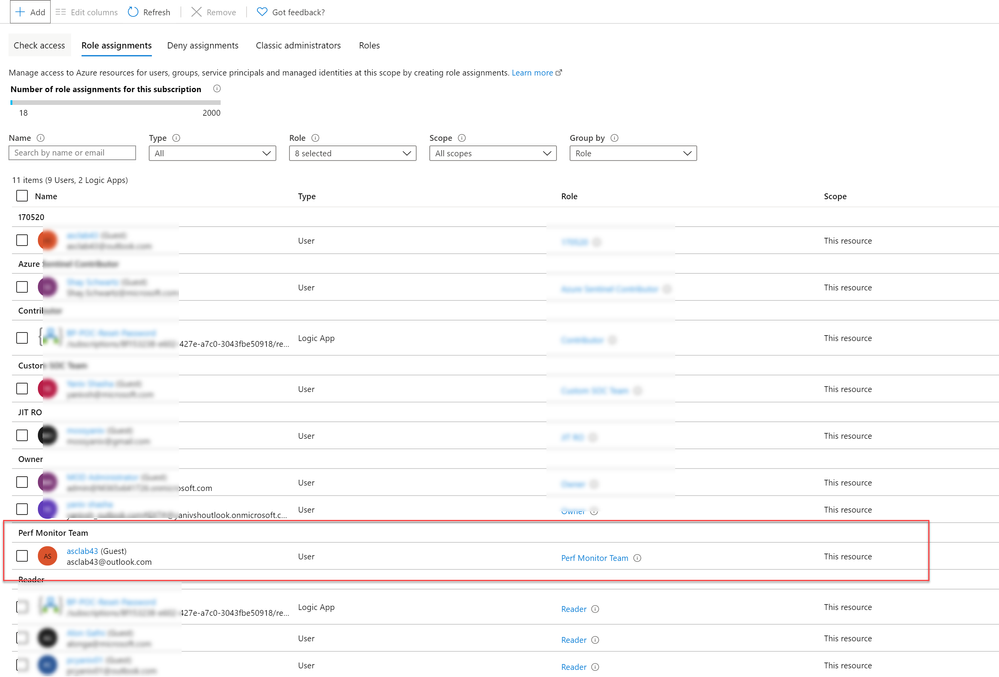Click info icon beside Logic App's Reader role
The width and height of the screenshot is (999, 677).
point(595,609)
